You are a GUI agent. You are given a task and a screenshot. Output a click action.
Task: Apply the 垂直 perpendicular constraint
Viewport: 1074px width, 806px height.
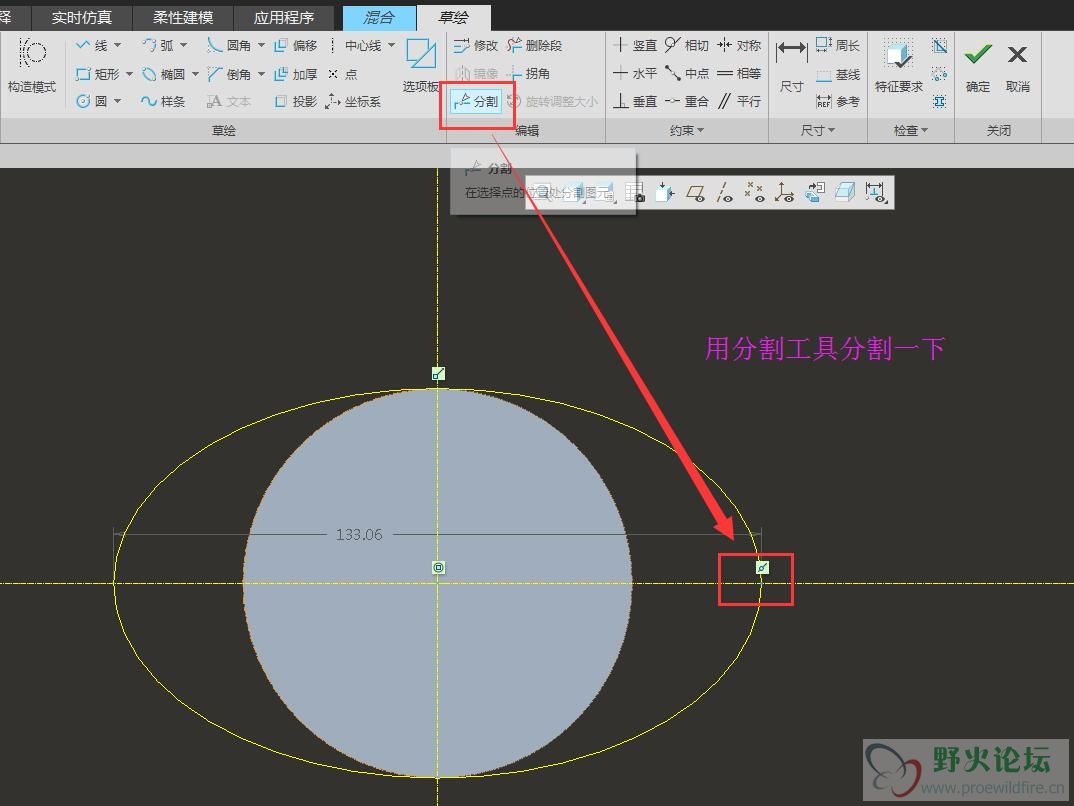[x=635, y=101]
